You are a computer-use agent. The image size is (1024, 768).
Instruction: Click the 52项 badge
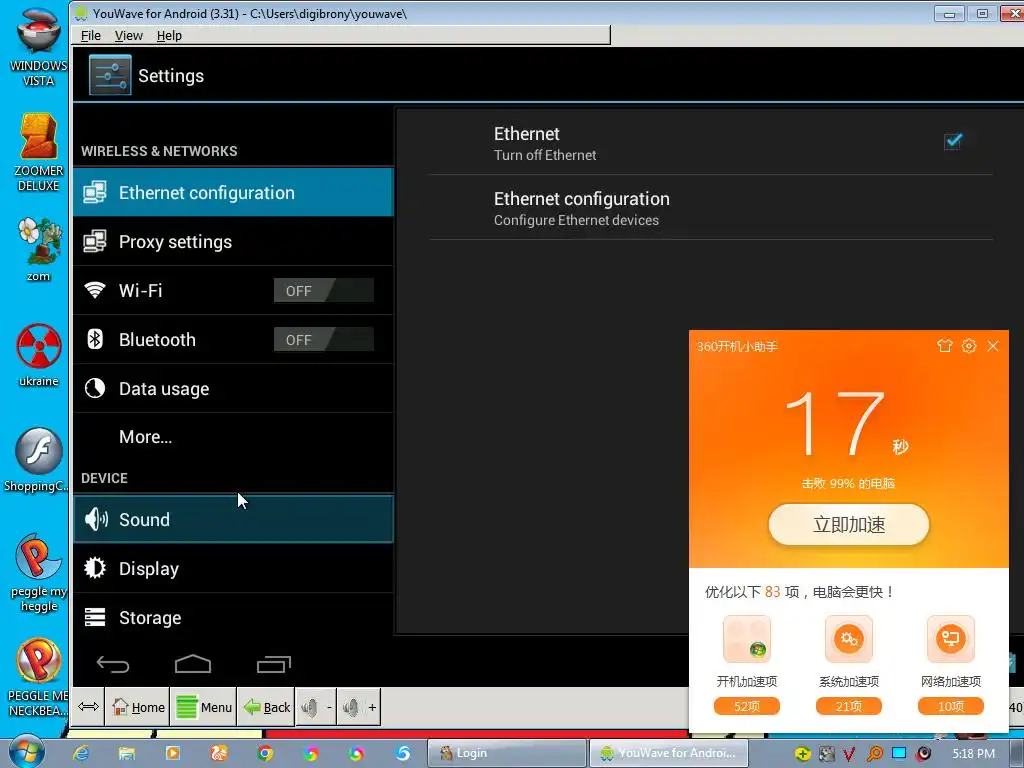(x=747, y=706)
